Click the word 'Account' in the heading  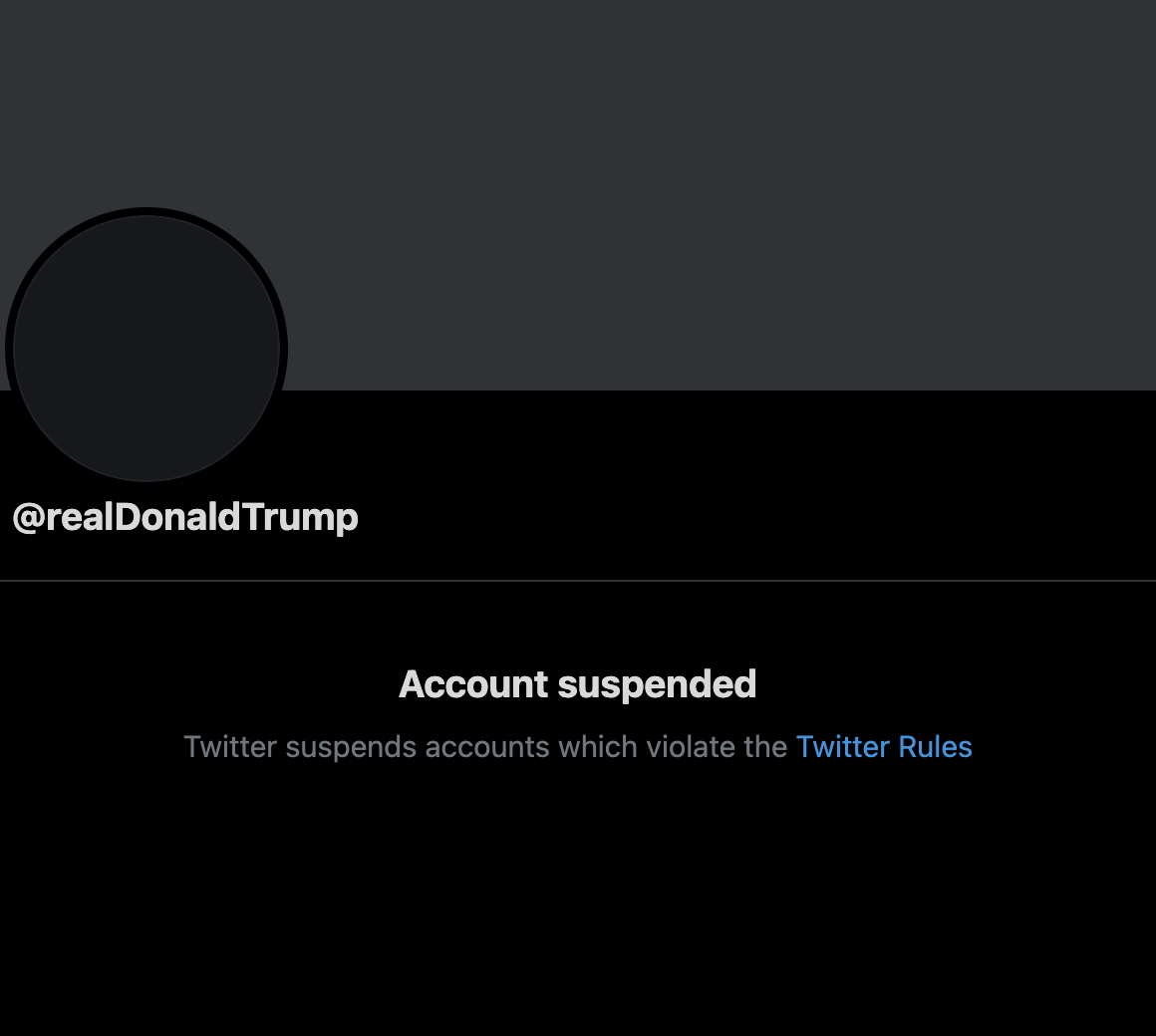[473, 684]
